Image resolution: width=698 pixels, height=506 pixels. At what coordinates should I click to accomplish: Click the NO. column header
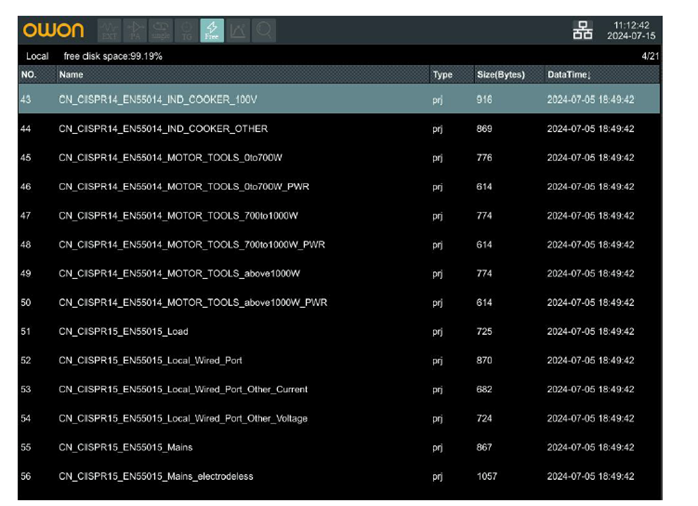tap(28, 75)
